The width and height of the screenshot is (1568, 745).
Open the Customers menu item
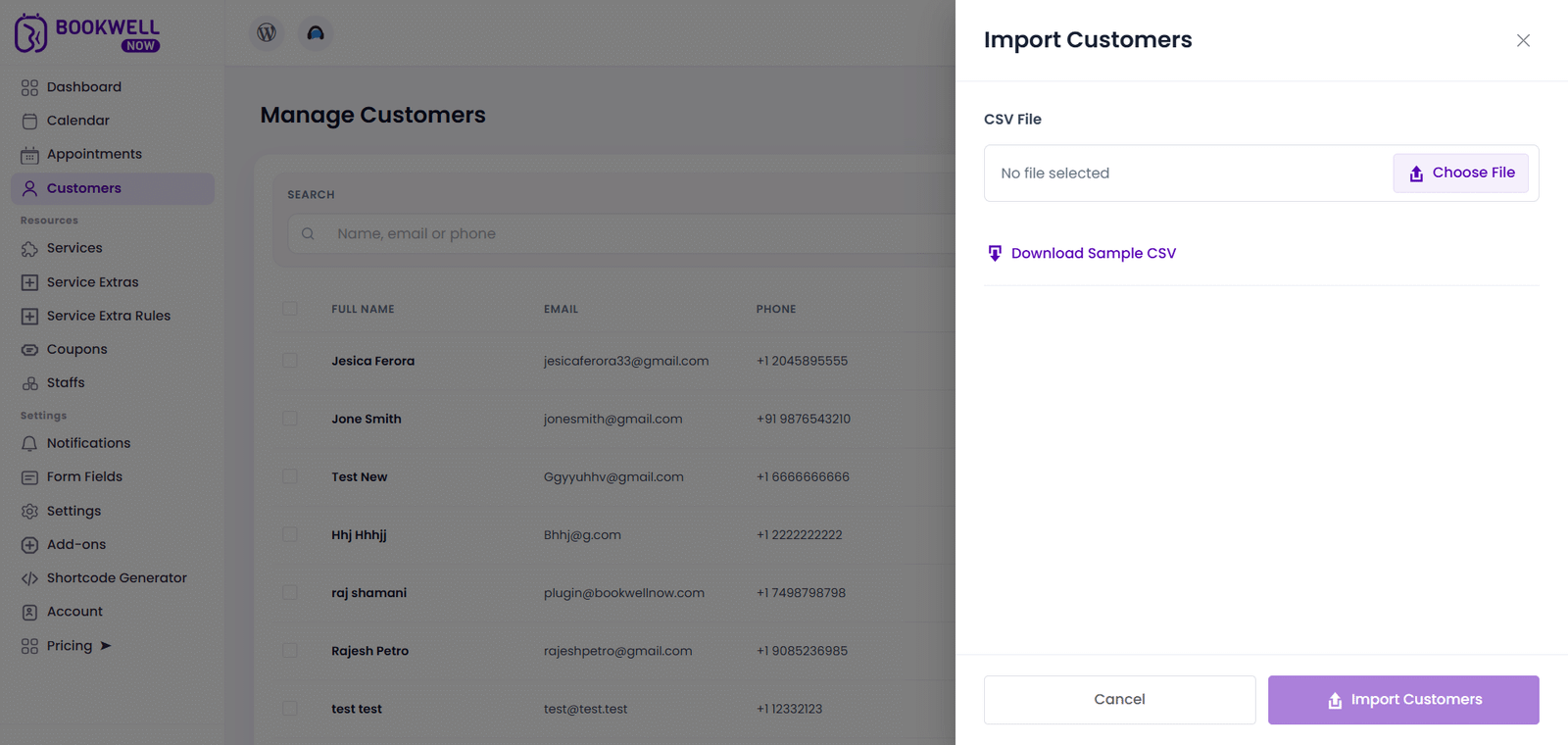point(113,188)
